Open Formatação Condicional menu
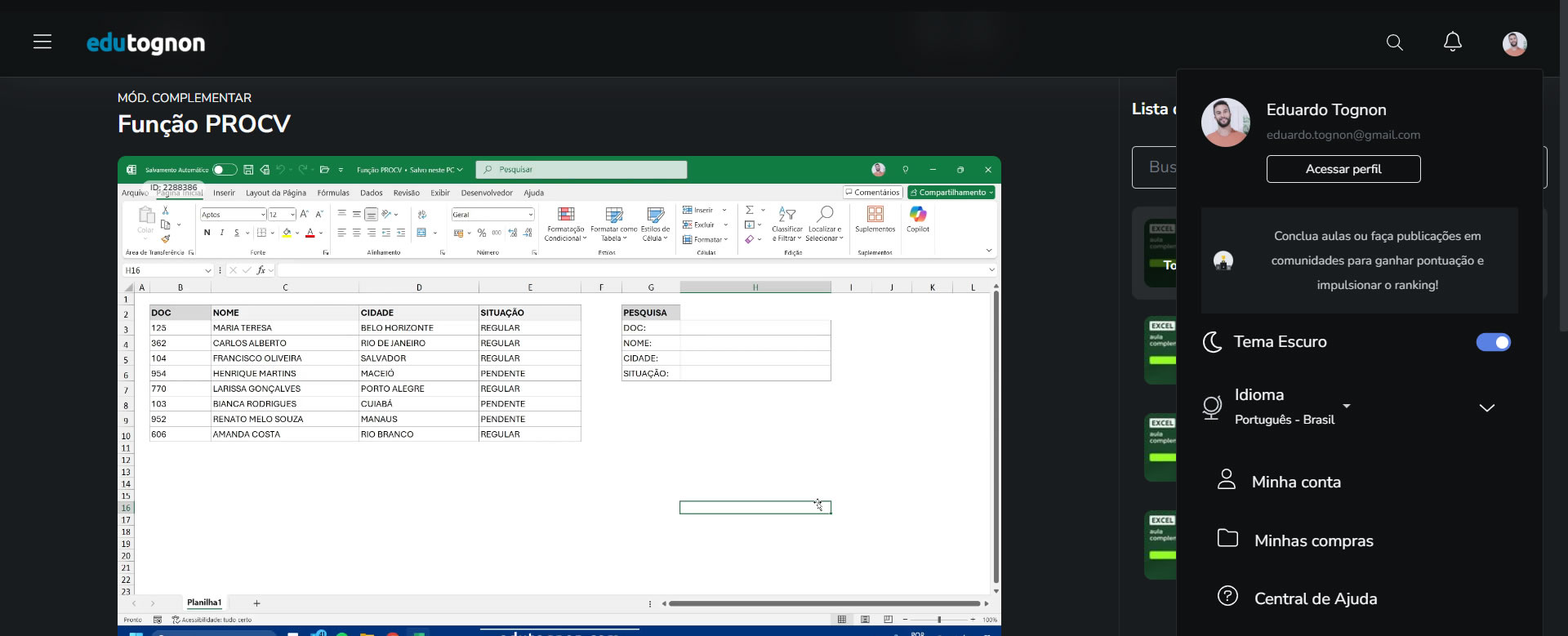 tap(565, 224)
